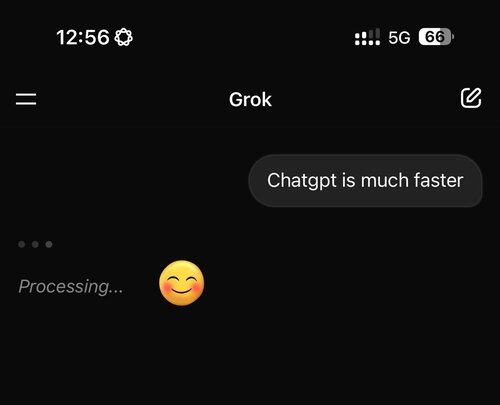Tap the battery icon showing 66
The height and width of the screenshot is (405, 500).
pos(436,37)
